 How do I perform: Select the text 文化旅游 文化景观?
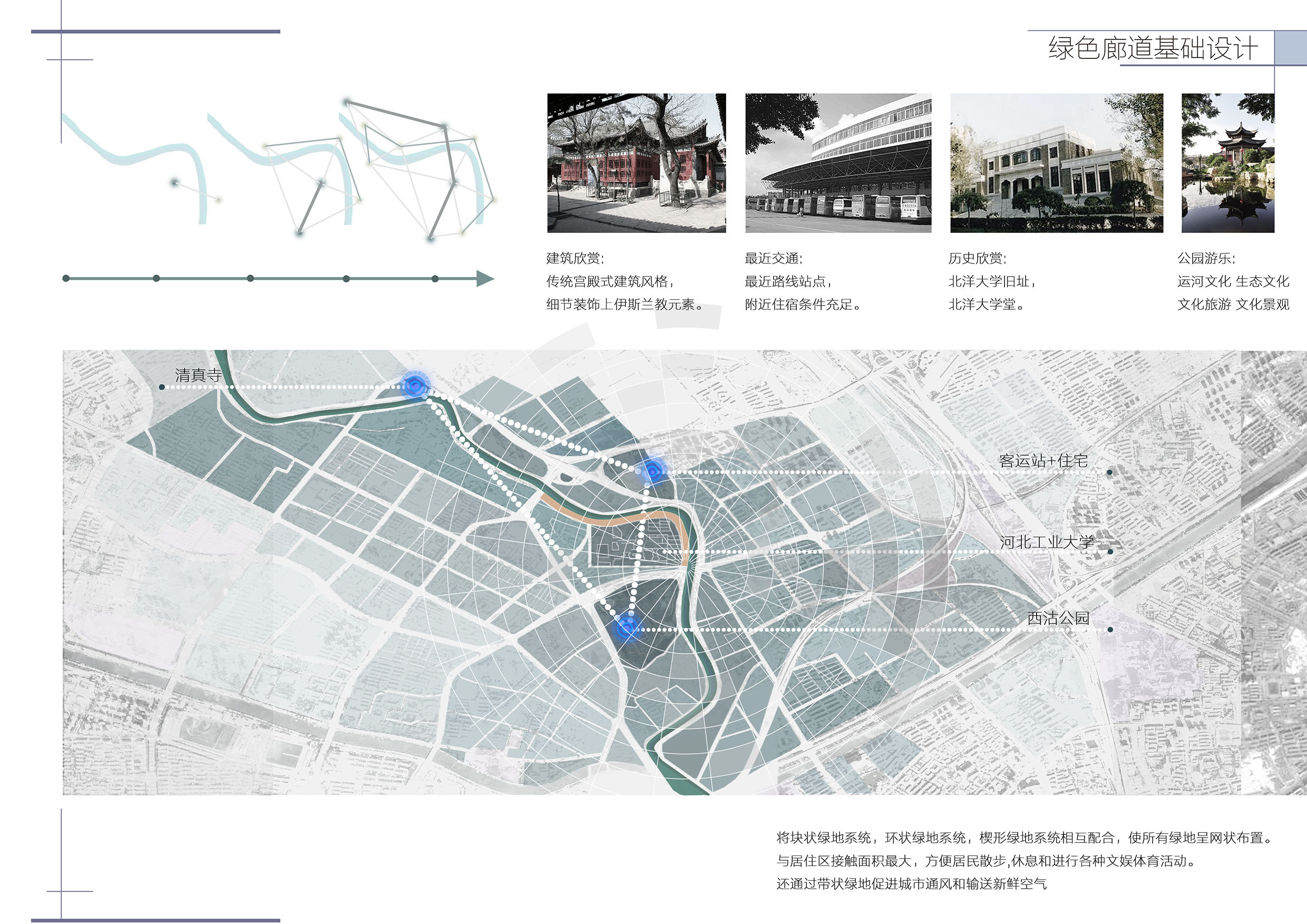(1234, 304)
